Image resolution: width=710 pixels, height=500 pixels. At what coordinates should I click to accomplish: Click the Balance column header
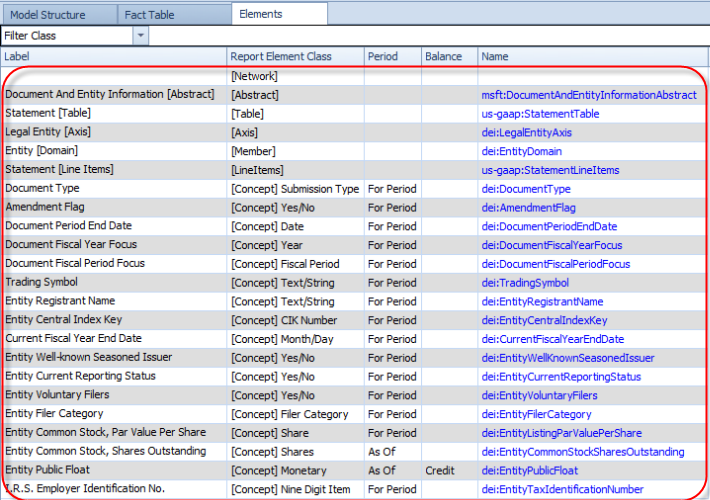point(449,57)
